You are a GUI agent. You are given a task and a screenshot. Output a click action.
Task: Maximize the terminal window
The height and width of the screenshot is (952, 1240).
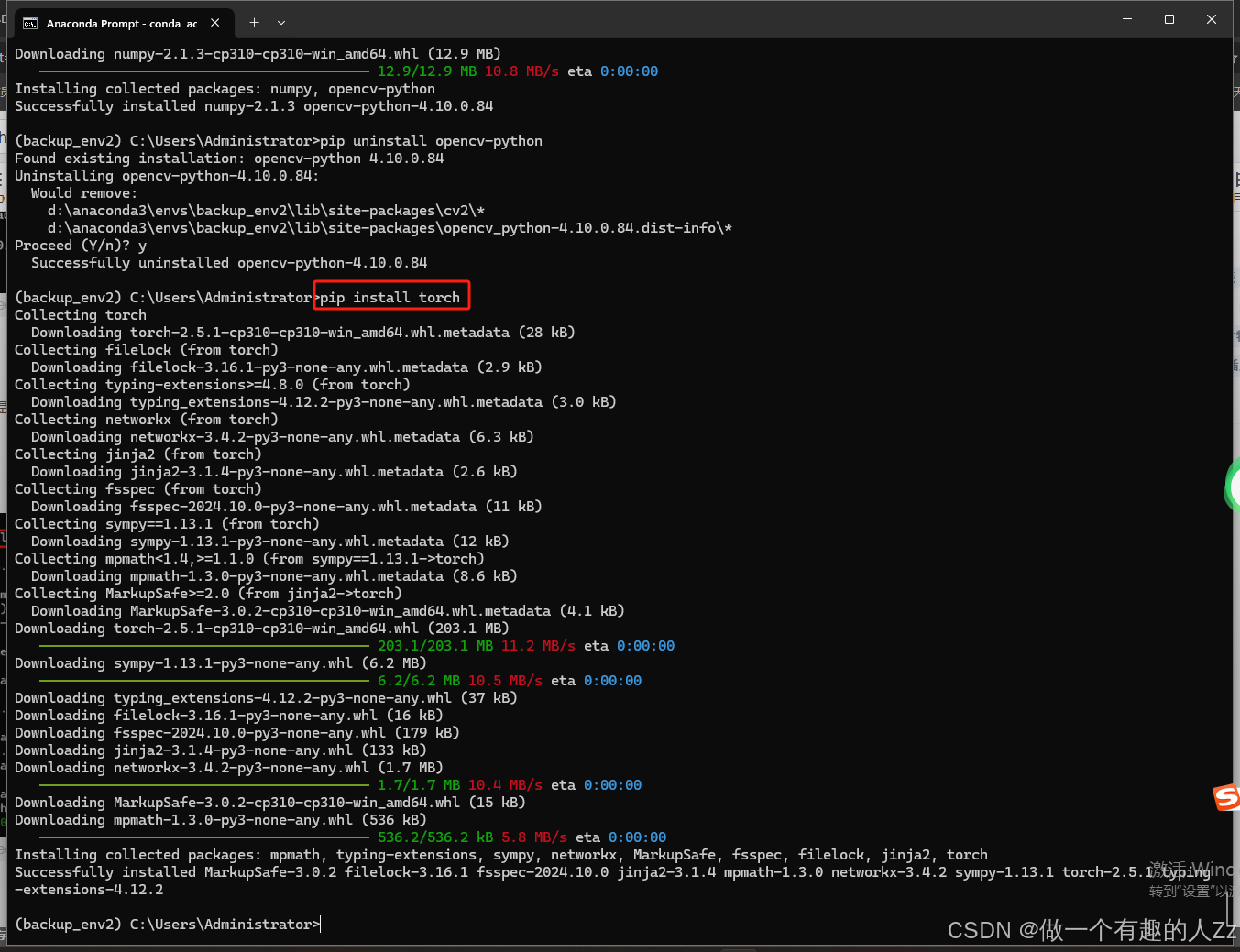tap(1169, 19)
